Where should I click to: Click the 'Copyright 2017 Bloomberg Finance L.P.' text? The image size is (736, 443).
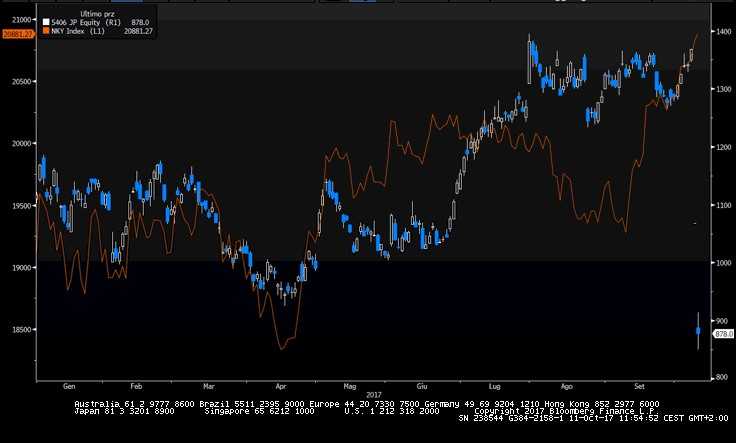[566, 411]
